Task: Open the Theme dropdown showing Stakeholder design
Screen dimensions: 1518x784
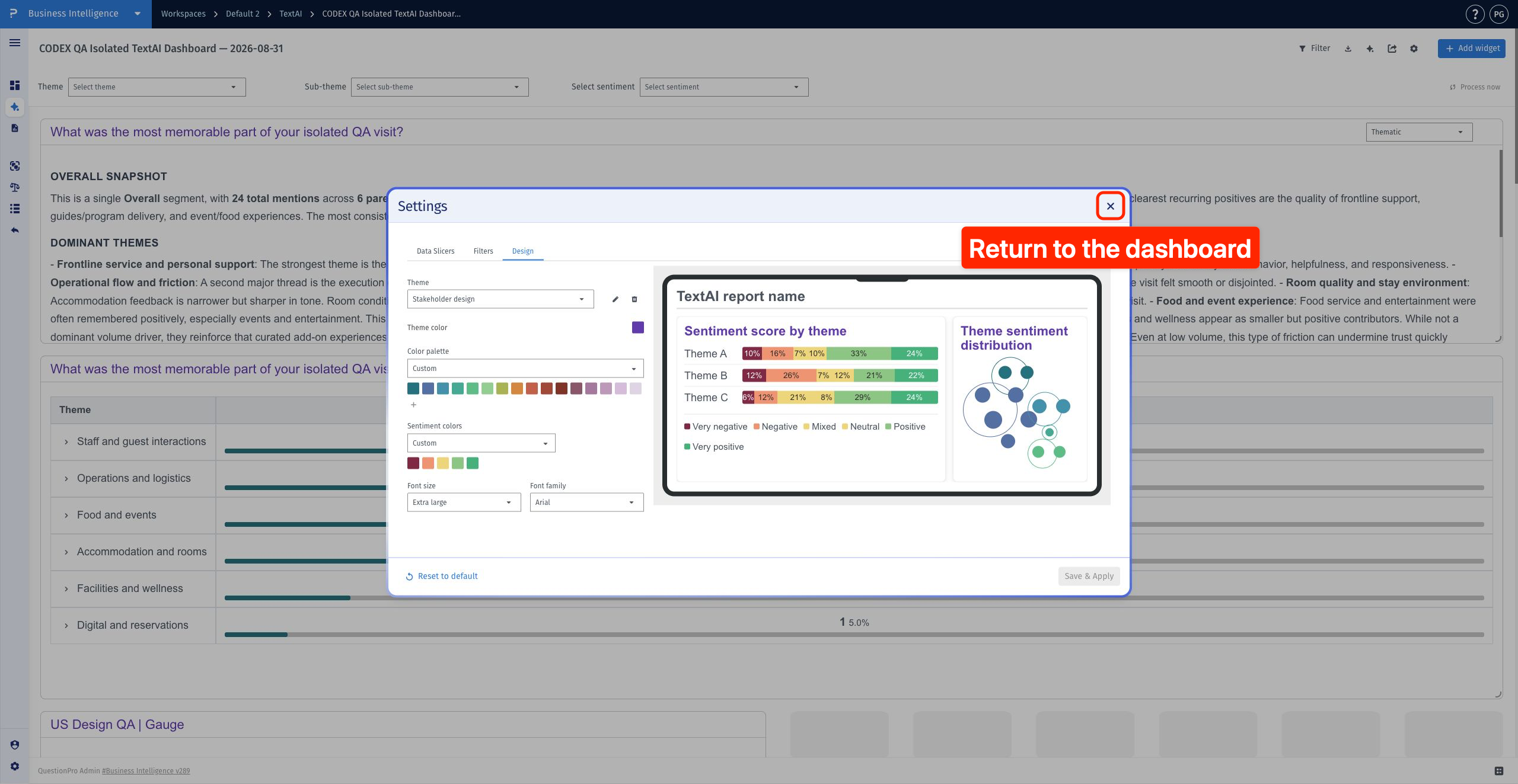Action: click(x=500, y=299)
